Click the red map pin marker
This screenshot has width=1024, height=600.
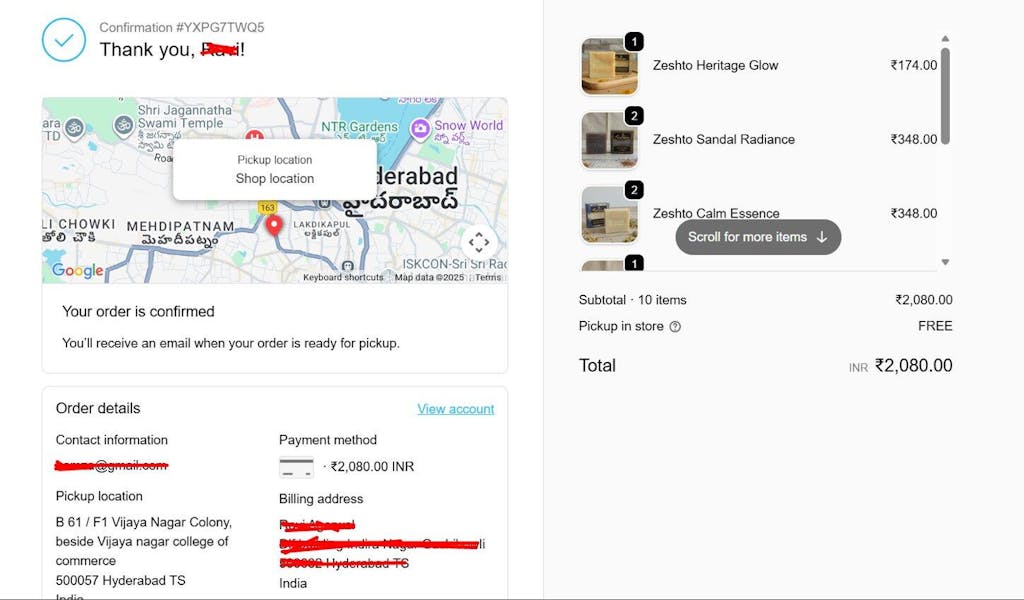point(275,224)
